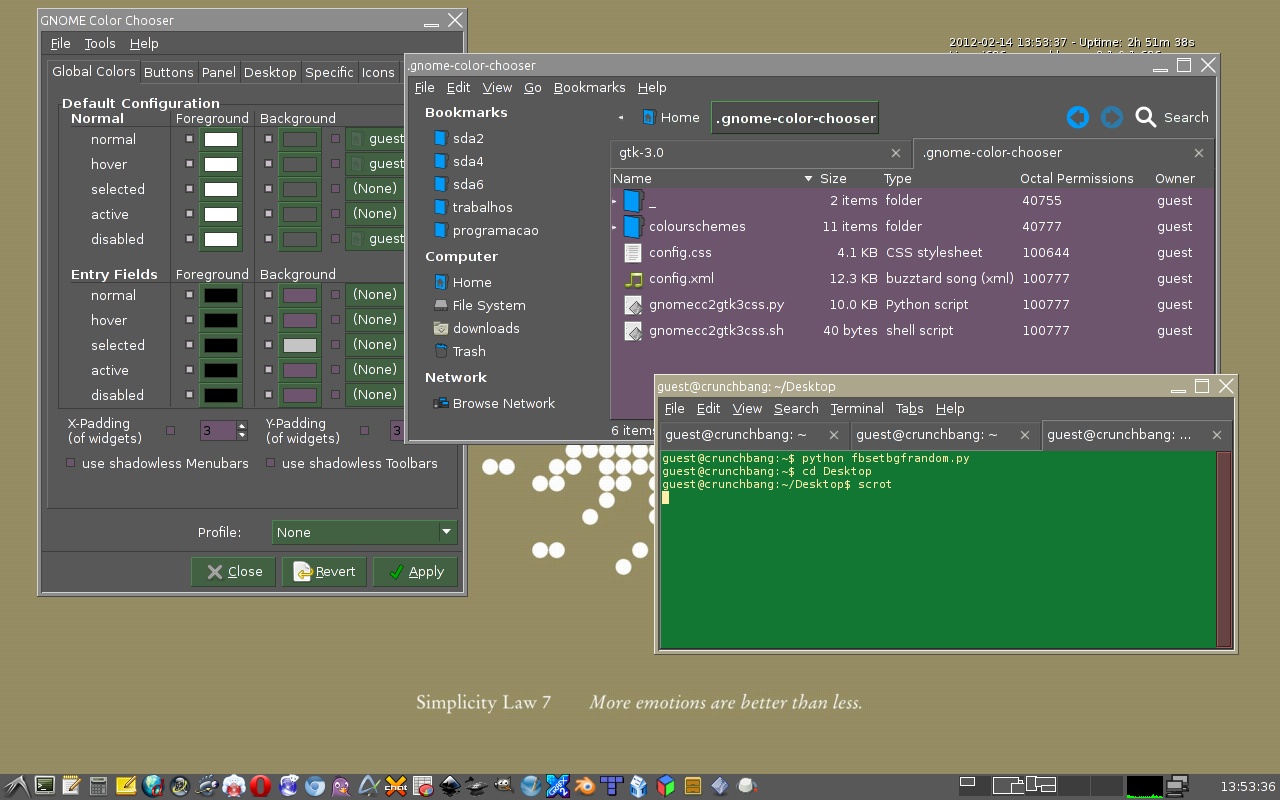Launch the terminal from the taskbar
Screen dimensions: 1280x800
(x=44, y=786)
